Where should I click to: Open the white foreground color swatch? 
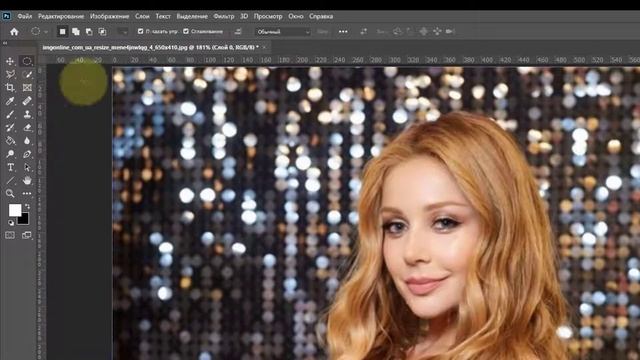(x=15, y=210)
